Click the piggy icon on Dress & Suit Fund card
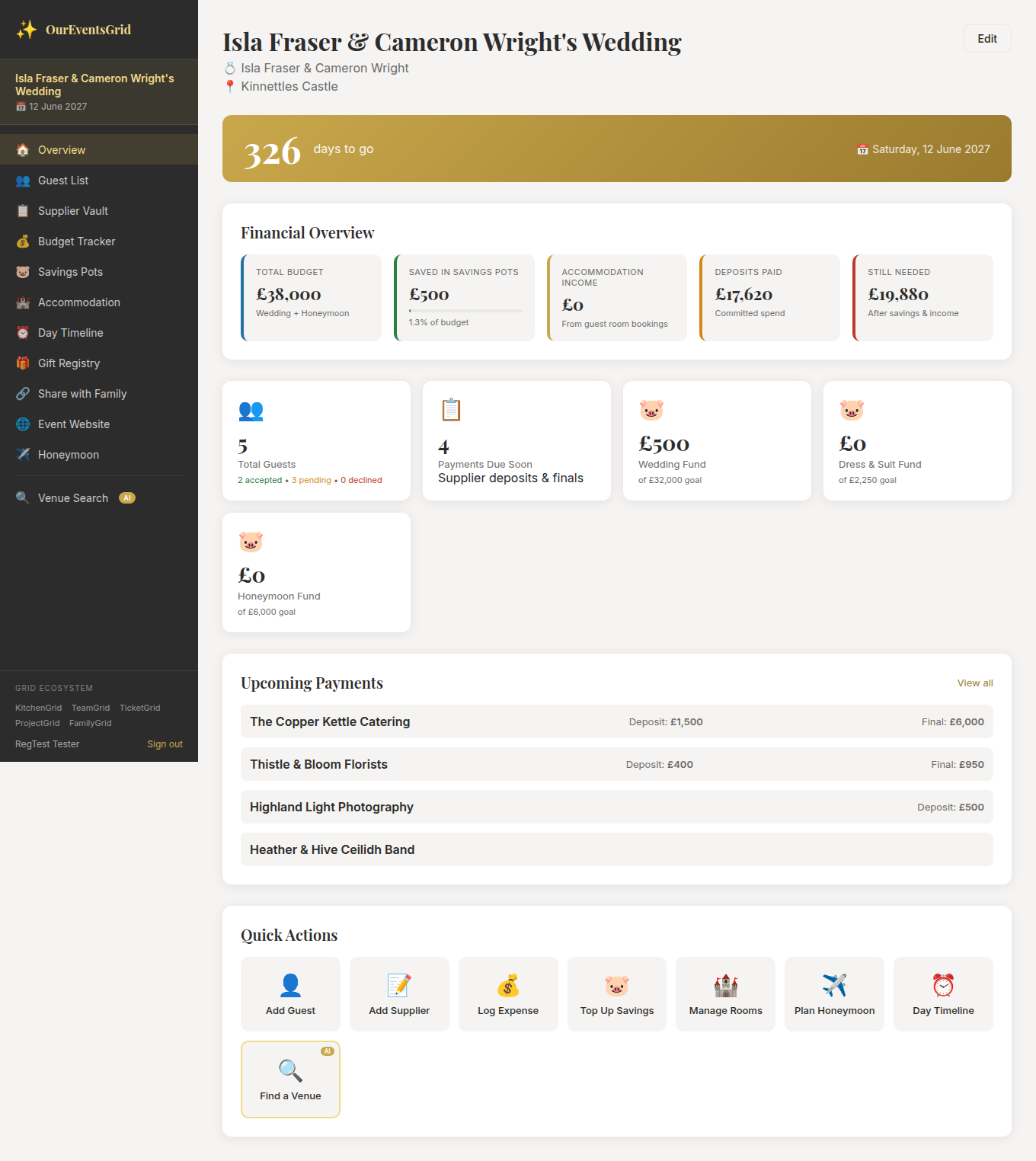 [852, 410]
